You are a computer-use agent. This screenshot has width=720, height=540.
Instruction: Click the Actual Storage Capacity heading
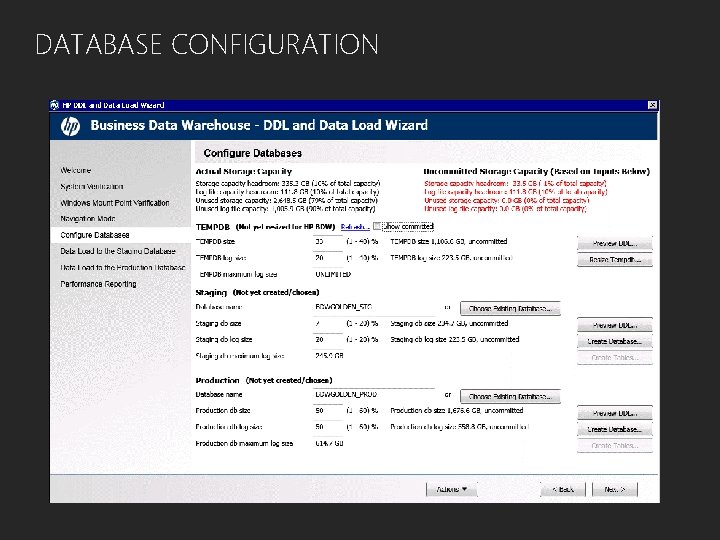pyautogui.click(x=244, y=171)
